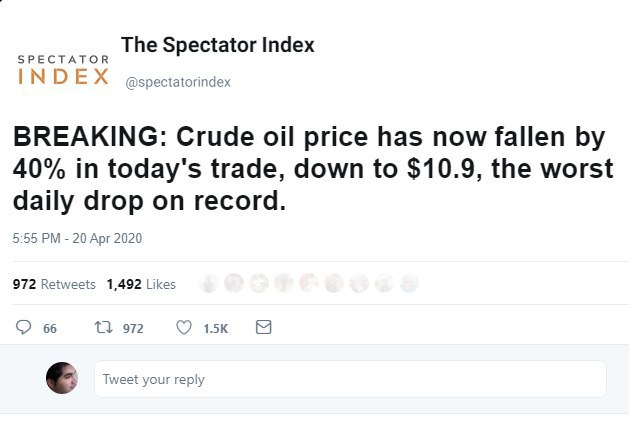Visit the @spectatorindex handle link
This screenshot has height=425, width=629.
[x=177, y=82]
